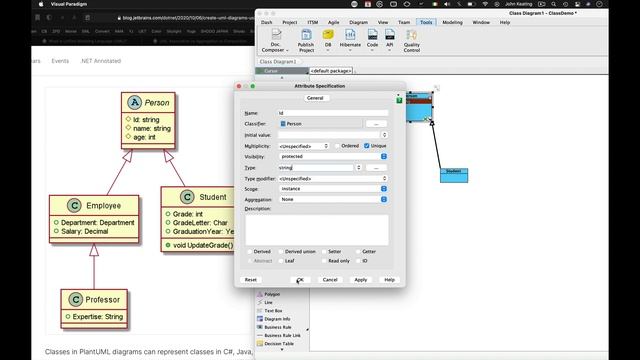Click the Employee class icon in browser diagram
The width and height of the screenshot is (640, 360).
pyautogui.click(x=74, y=205)
